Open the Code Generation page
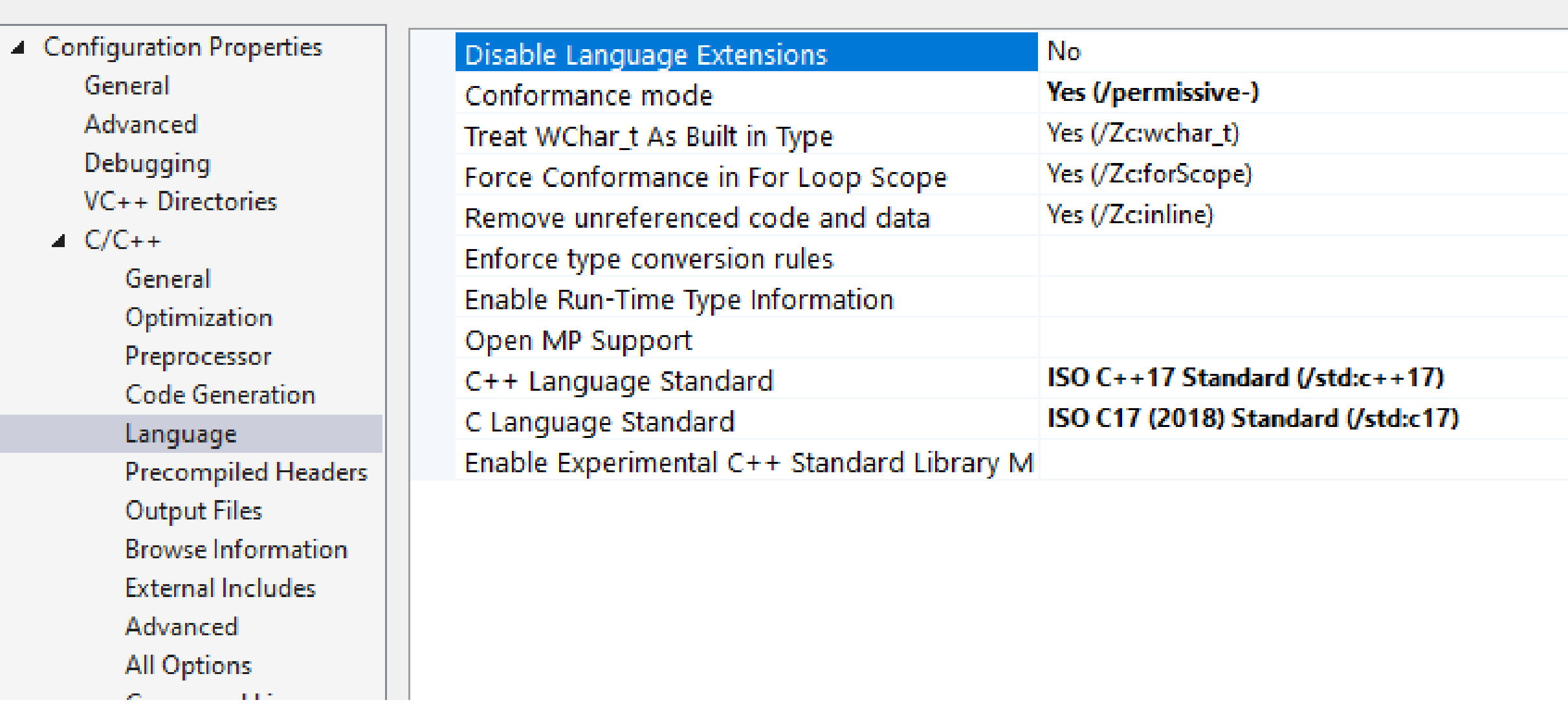Screen dimensions: 1568x709 coord(221,395)
